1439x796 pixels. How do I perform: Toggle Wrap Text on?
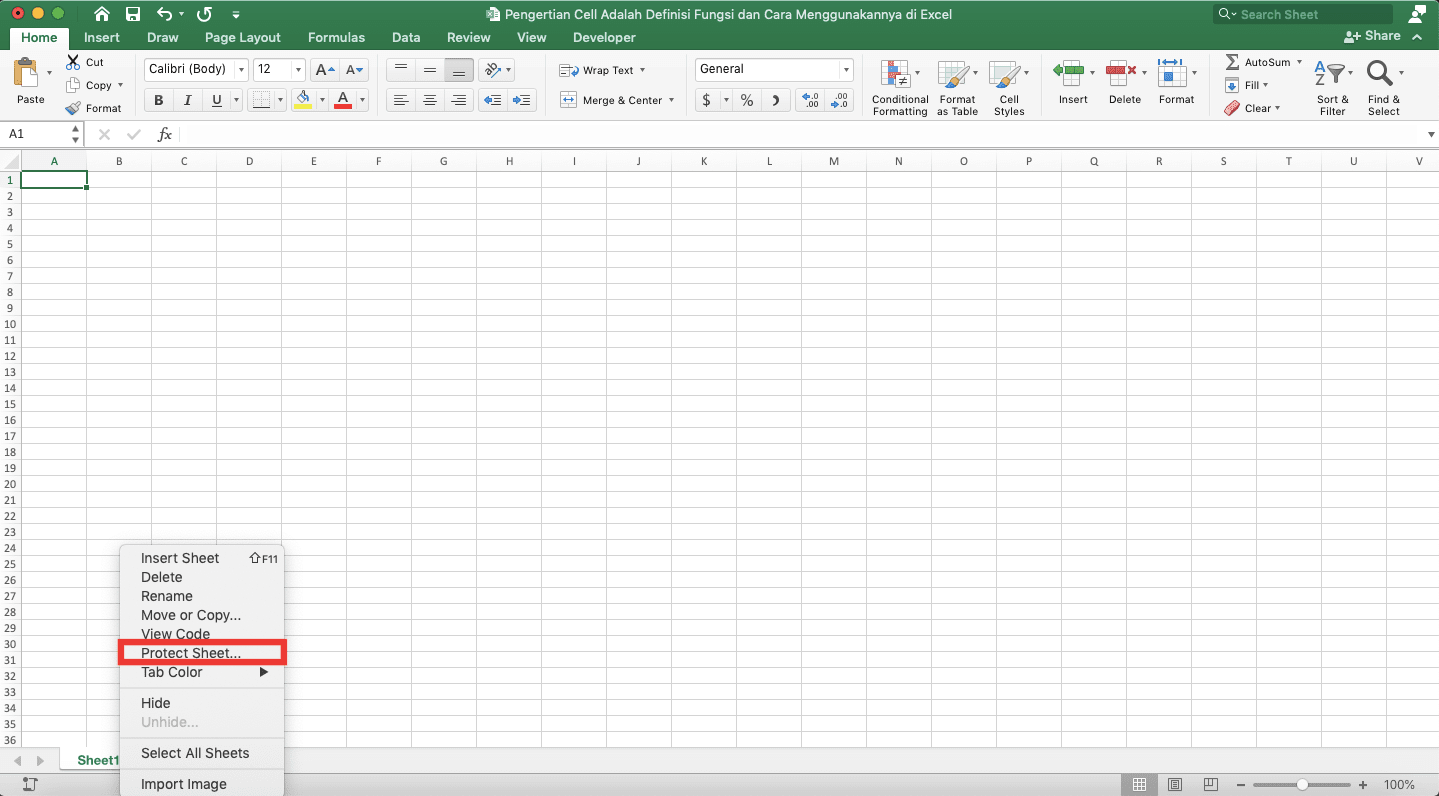[602, 70]
